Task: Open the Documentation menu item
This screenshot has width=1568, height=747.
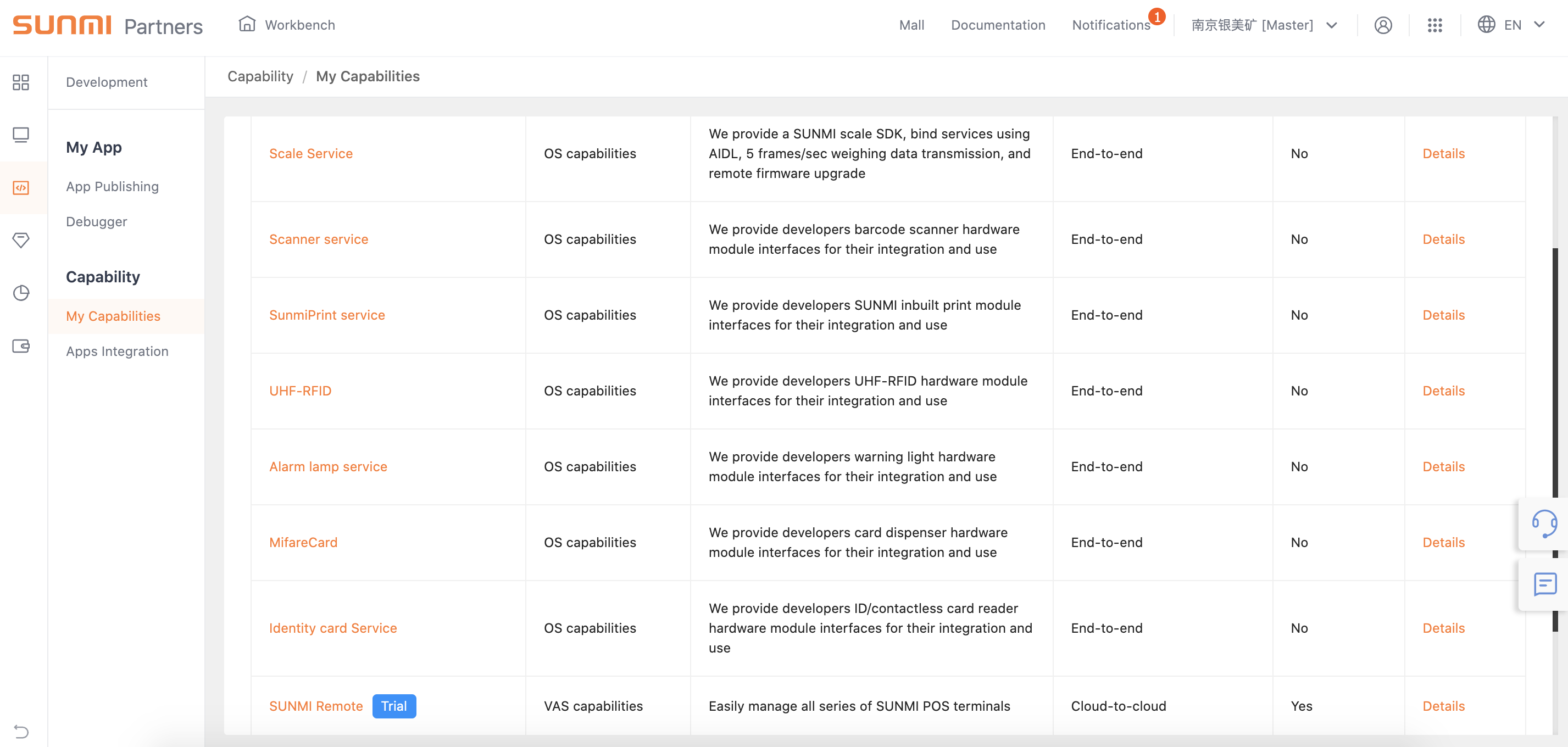Action: 998,25
